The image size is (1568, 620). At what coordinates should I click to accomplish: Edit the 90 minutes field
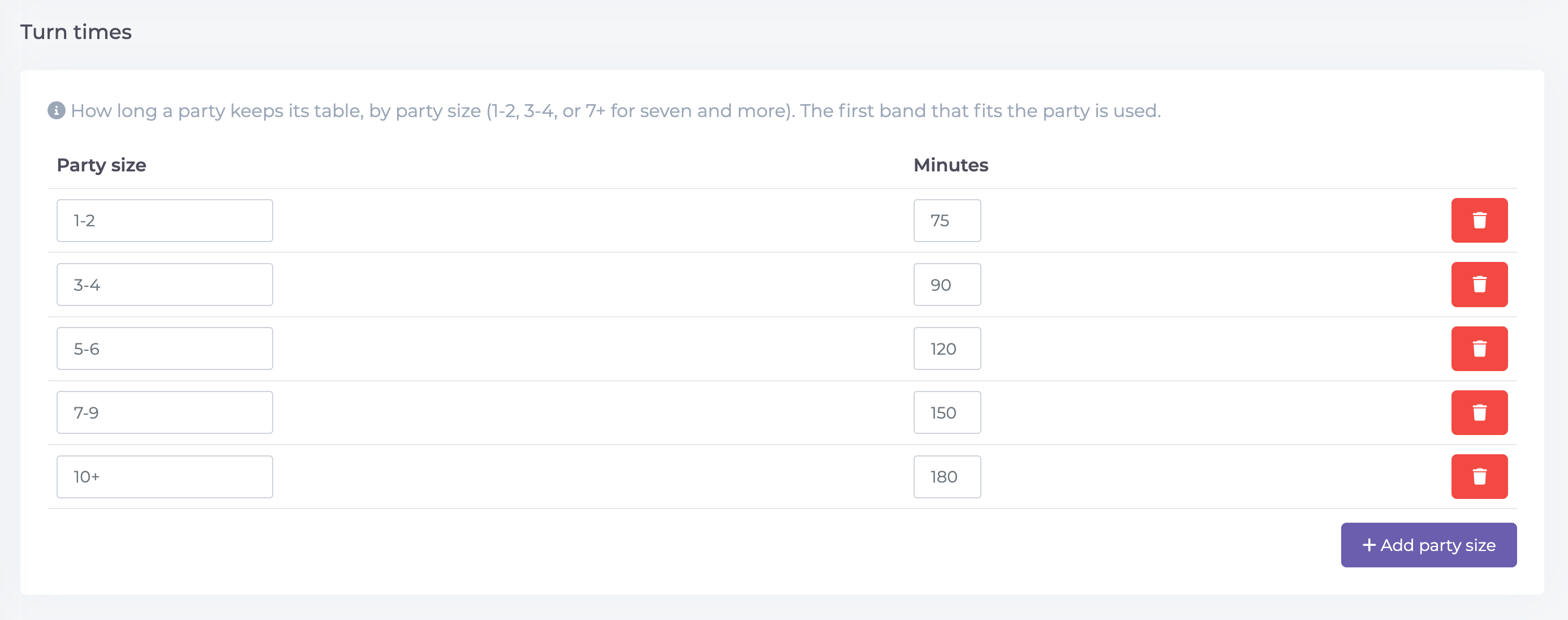click(947, 284)
